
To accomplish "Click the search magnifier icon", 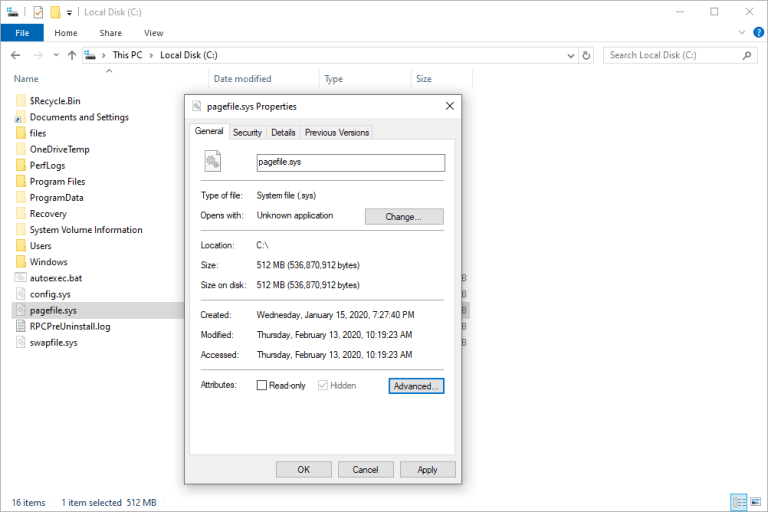I will coord(746,55).
